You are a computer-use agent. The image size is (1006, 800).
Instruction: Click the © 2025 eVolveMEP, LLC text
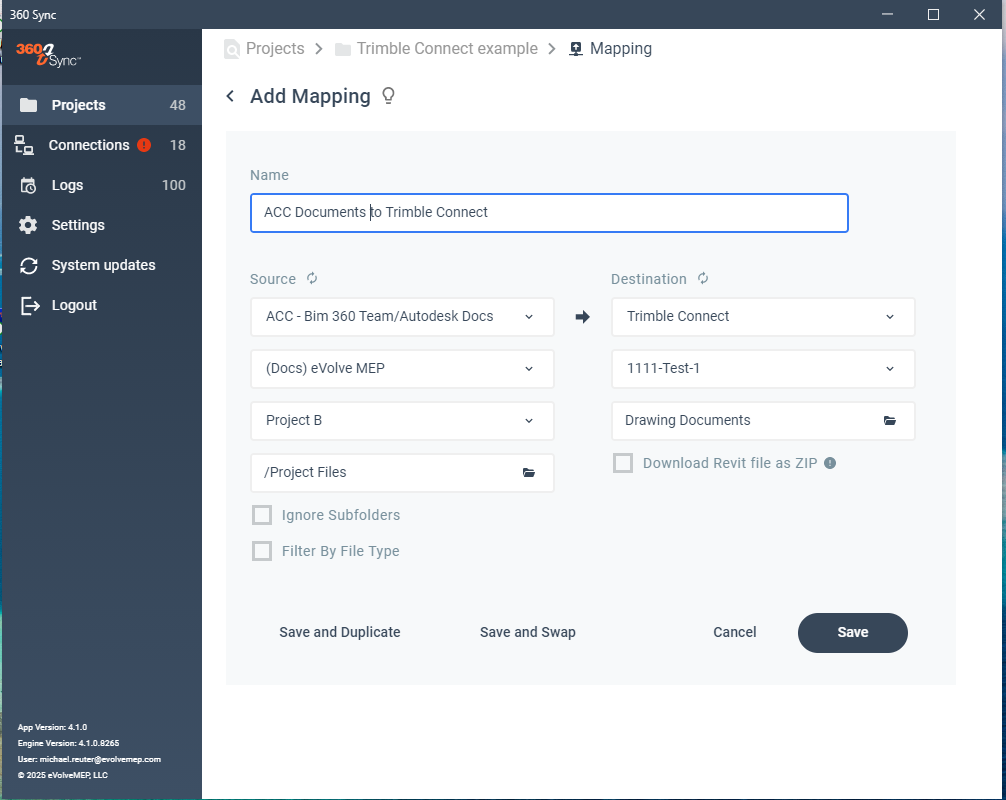[63, 776]
